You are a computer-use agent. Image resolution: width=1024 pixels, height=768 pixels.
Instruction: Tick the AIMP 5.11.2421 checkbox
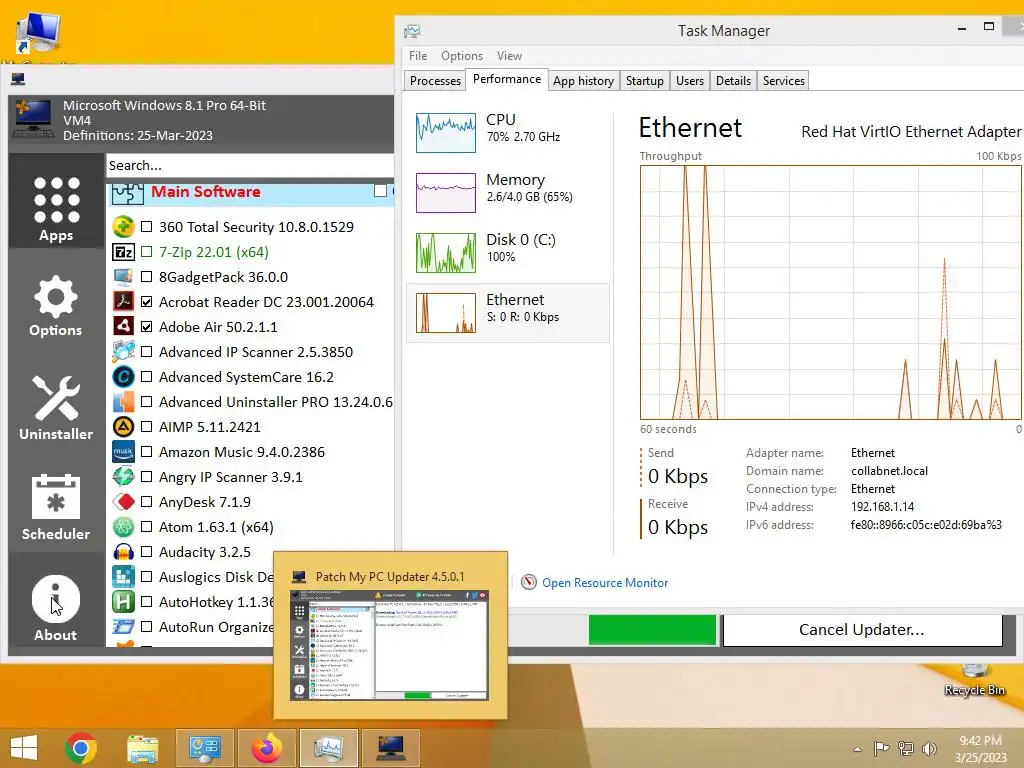click(146, 426)
